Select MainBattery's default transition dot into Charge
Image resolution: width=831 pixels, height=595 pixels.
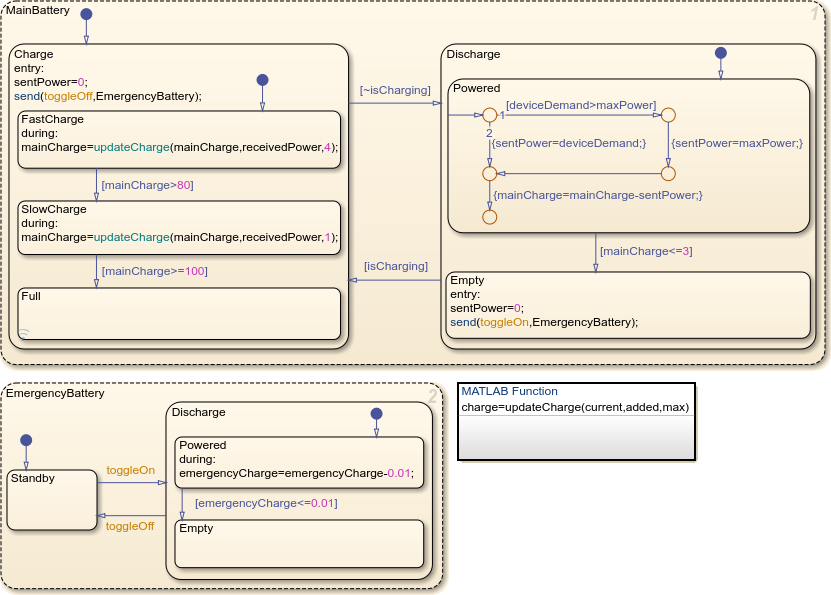pos(86,15)
